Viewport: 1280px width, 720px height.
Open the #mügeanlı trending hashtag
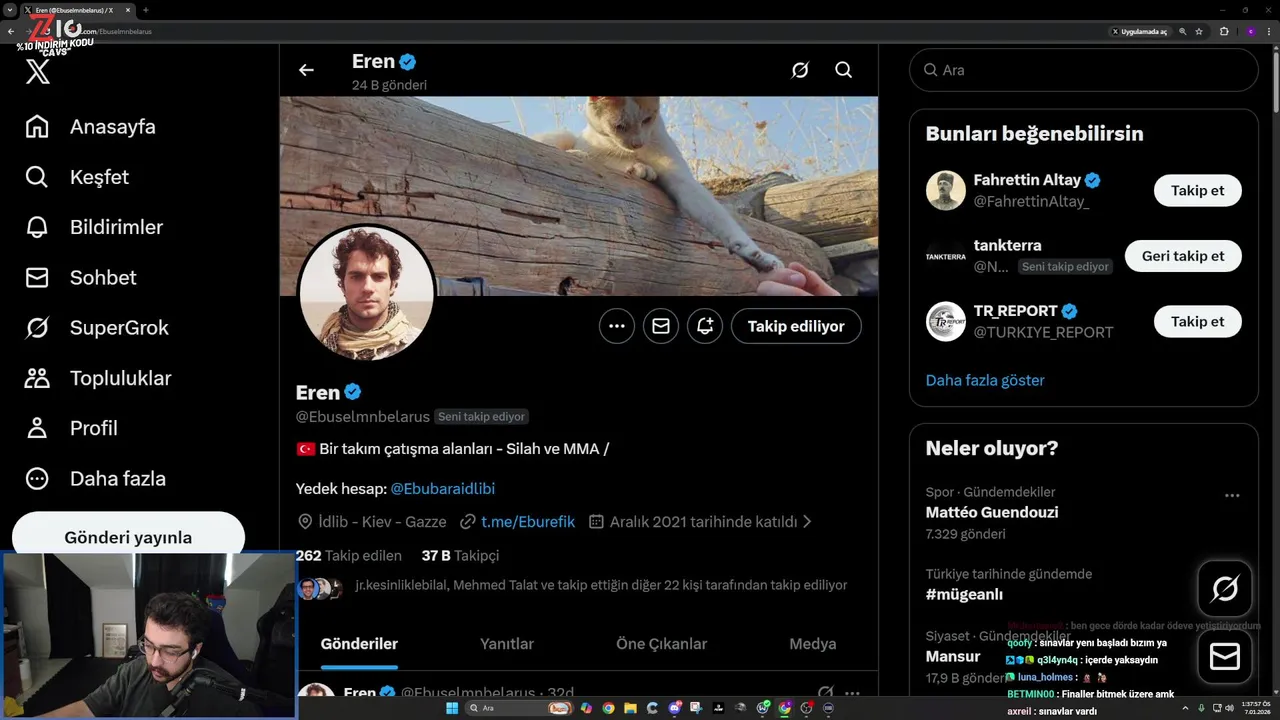964,594
